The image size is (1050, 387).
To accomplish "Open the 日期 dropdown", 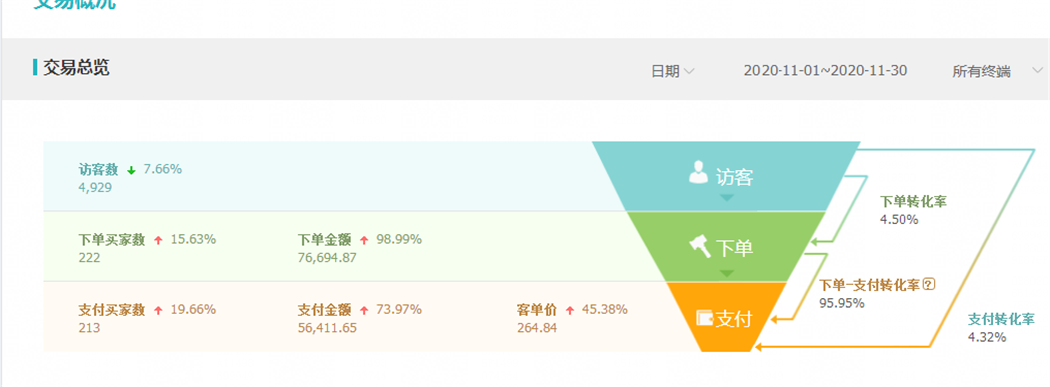I will (672, 71).
